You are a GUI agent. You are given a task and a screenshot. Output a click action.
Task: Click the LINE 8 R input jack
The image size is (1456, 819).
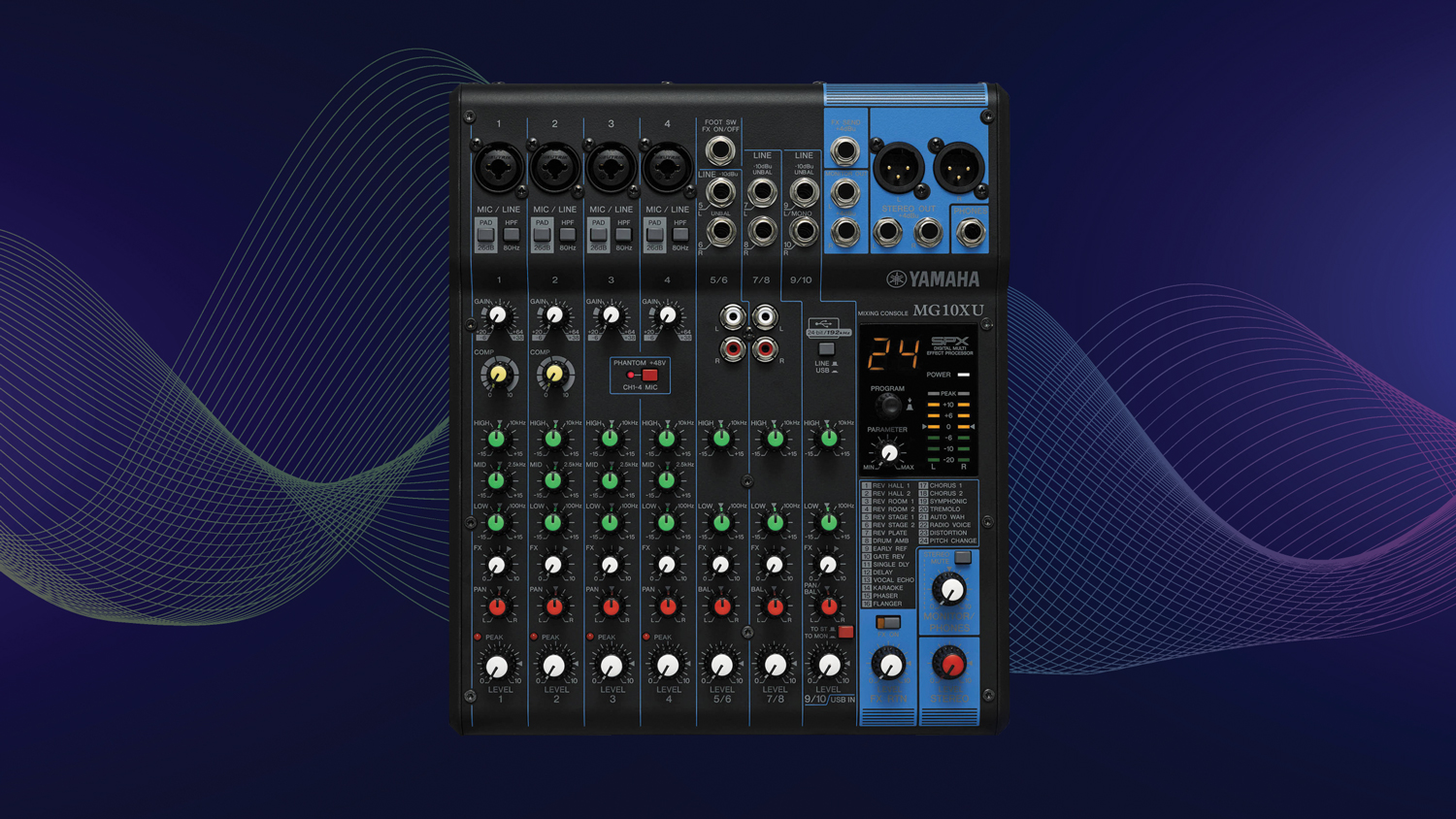click(x=763, y=231)
